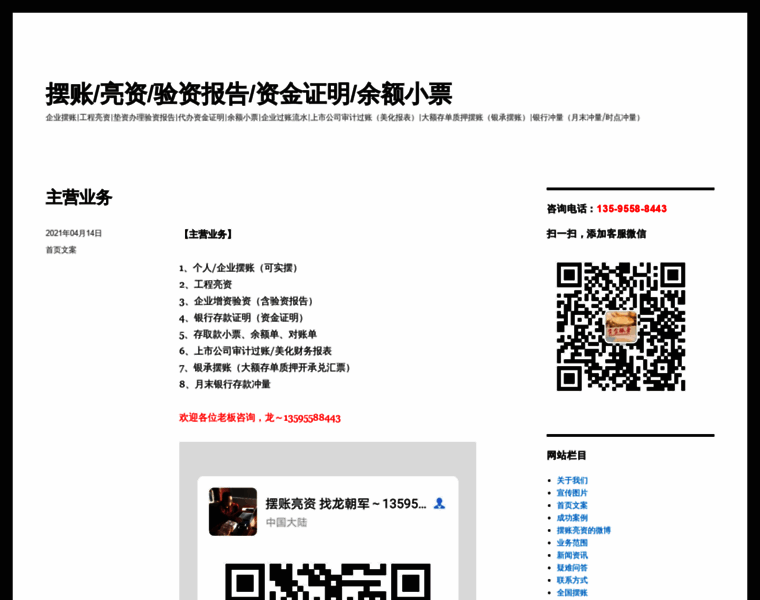This screenshot has width=760, height=600.
Task: Click the contact card QR code image
Action: [x=328, y=581]
